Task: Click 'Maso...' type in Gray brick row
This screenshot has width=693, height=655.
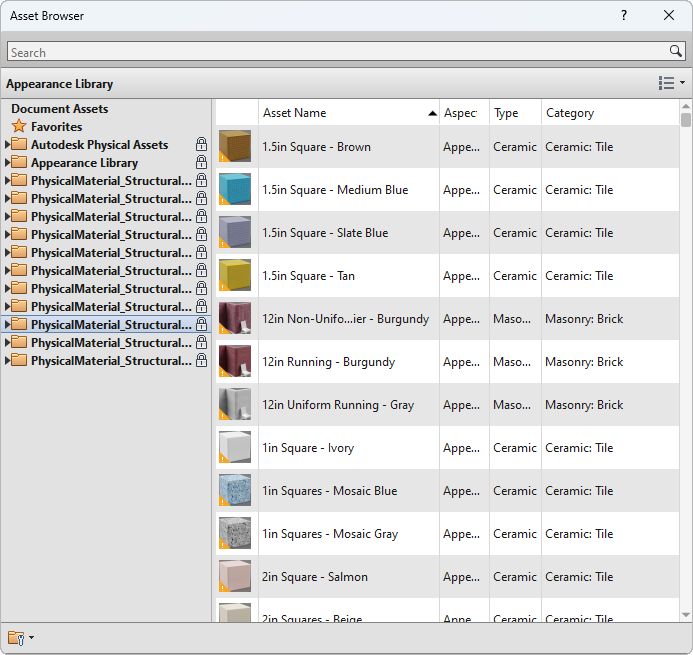Action: pyautogui.click(x=512, y=404)
